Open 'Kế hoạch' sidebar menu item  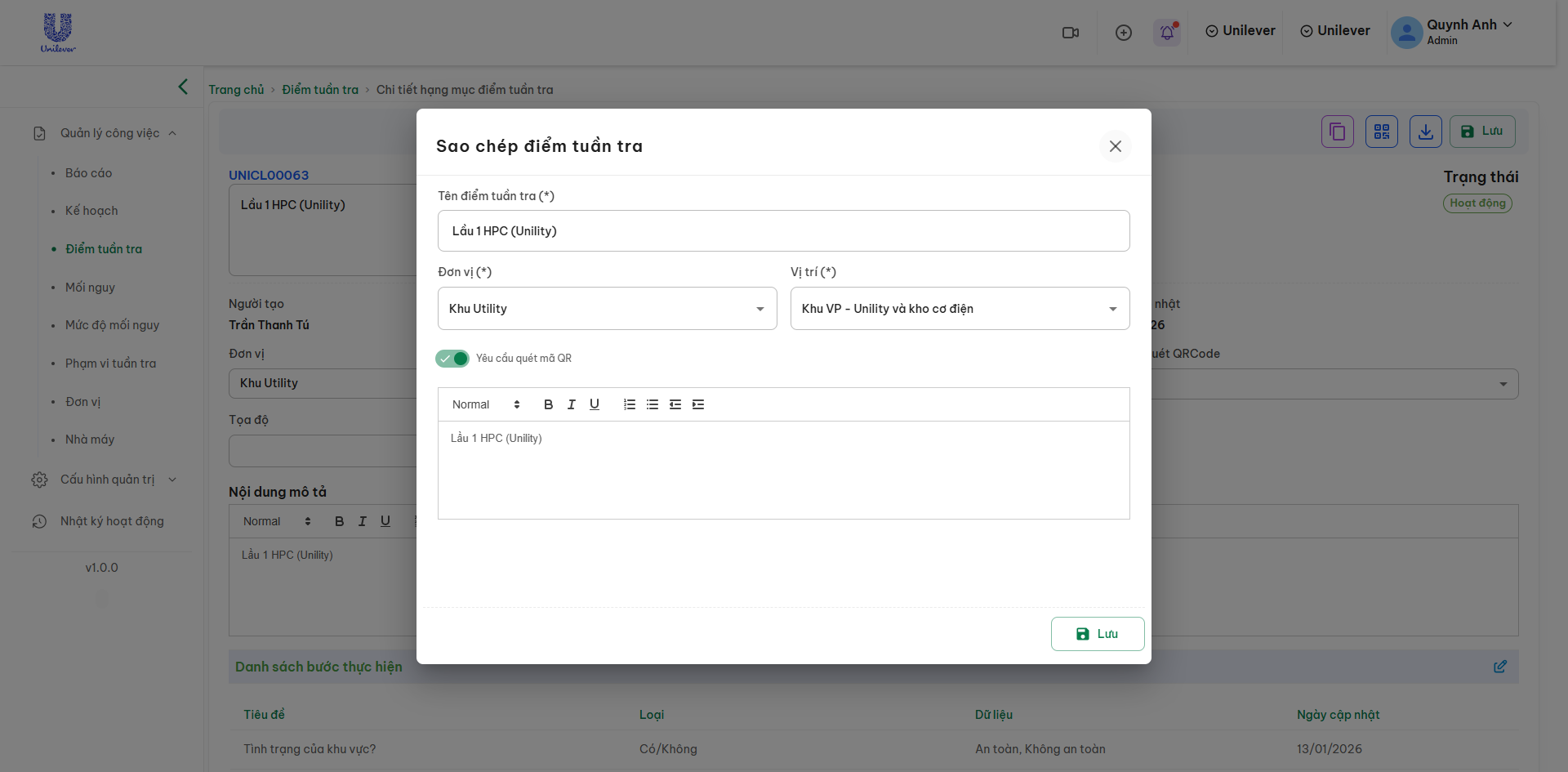(x=91, y=211)
